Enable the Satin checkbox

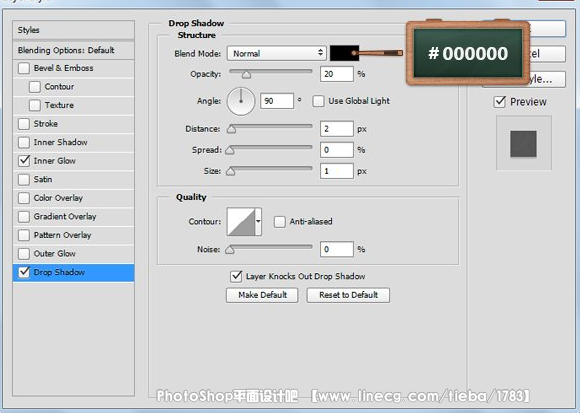click(x=24, y=179)
